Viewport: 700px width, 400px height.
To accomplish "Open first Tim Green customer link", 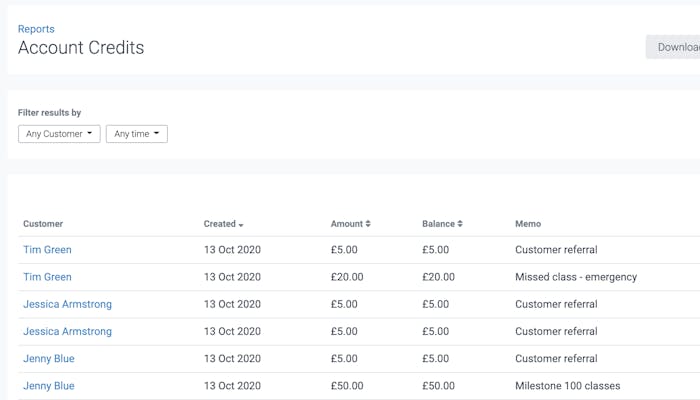I will pyautogui.click(x=47, y=250).
